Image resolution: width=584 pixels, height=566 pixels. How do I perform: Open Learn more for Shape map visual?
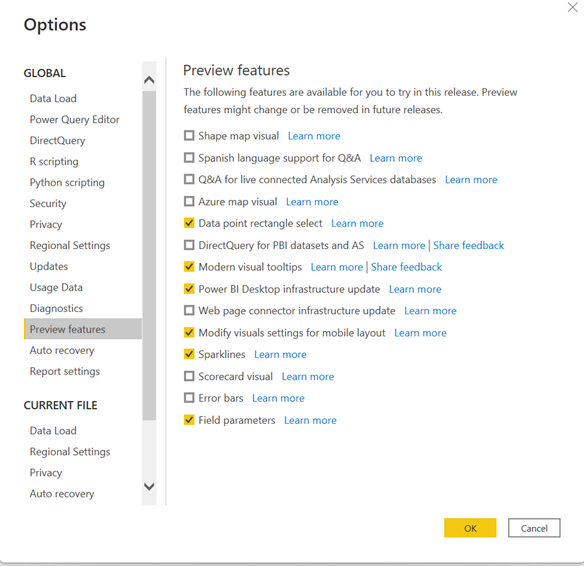tap(314, 136)
